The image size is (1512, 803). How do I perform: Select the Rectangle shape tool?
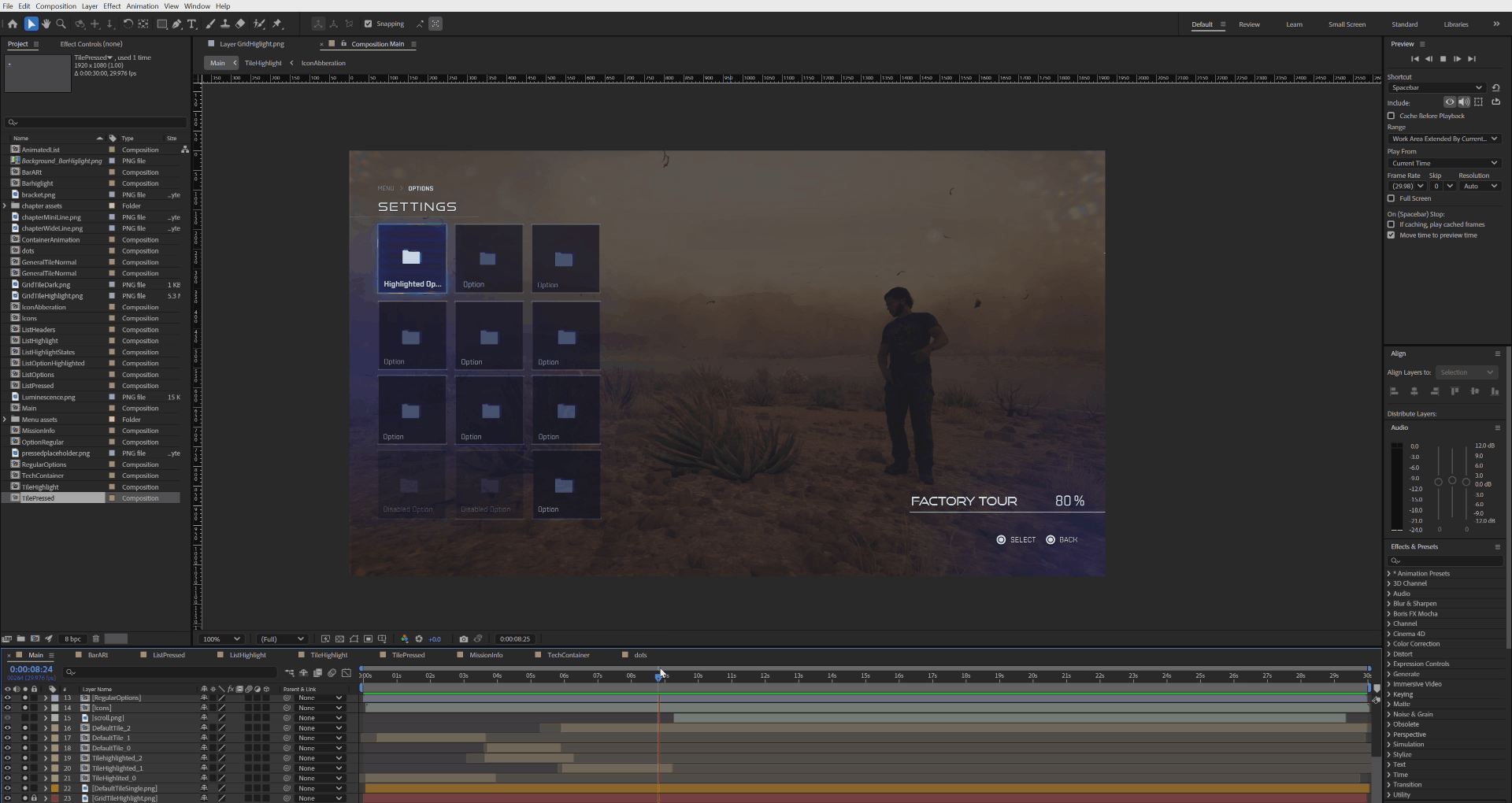161,24
